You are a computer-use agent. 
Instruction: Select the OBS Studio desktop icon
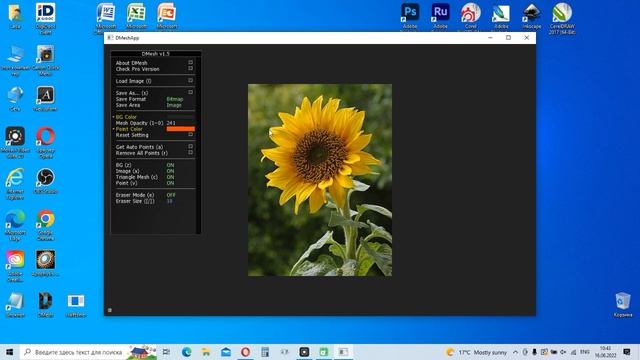pyautogui.click(x=45, y=180)
